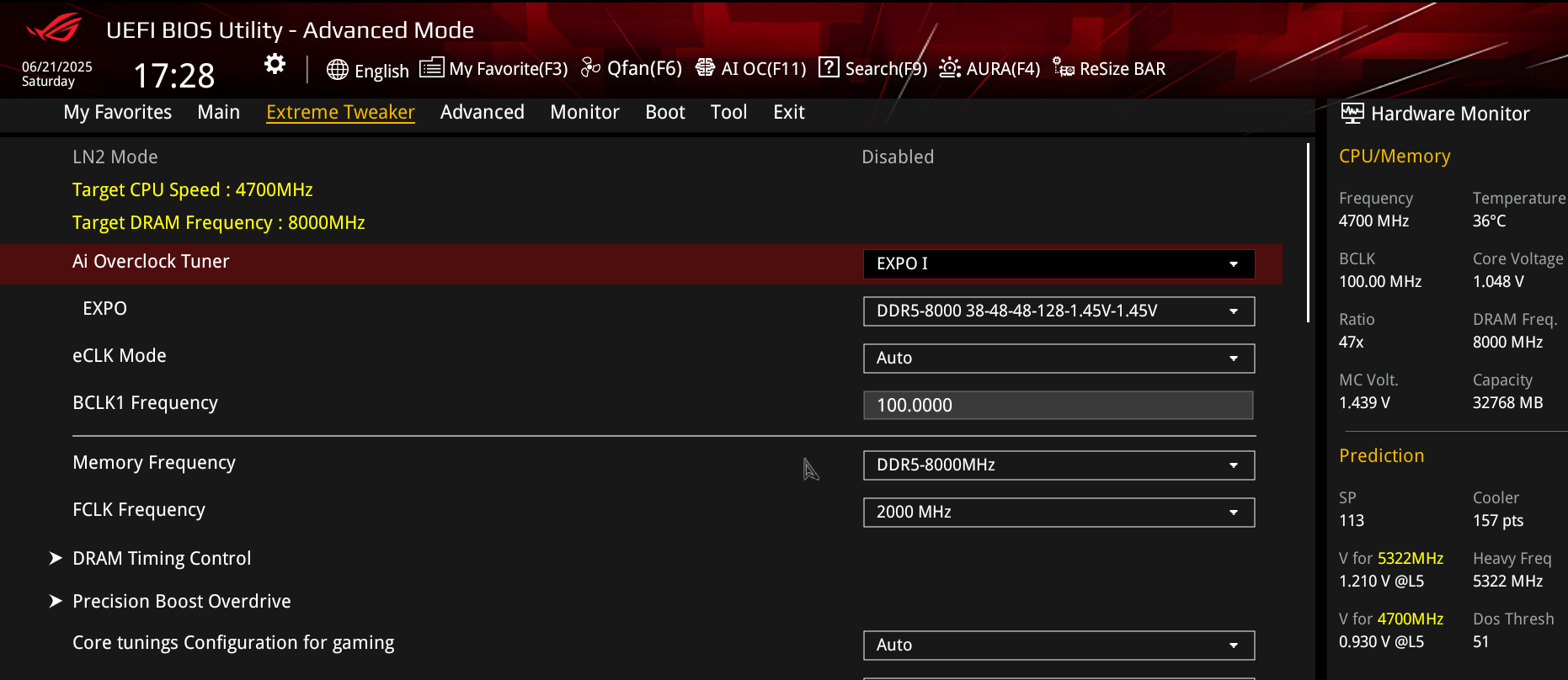Click the LN2 Mode label

(115, 157)
